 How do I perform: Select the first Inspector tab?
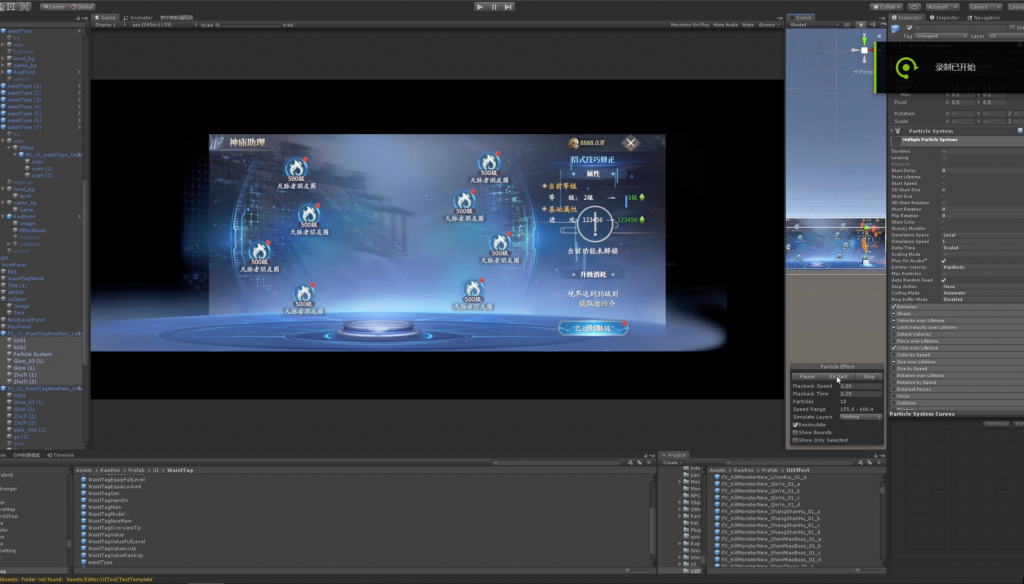click(907, 18)
